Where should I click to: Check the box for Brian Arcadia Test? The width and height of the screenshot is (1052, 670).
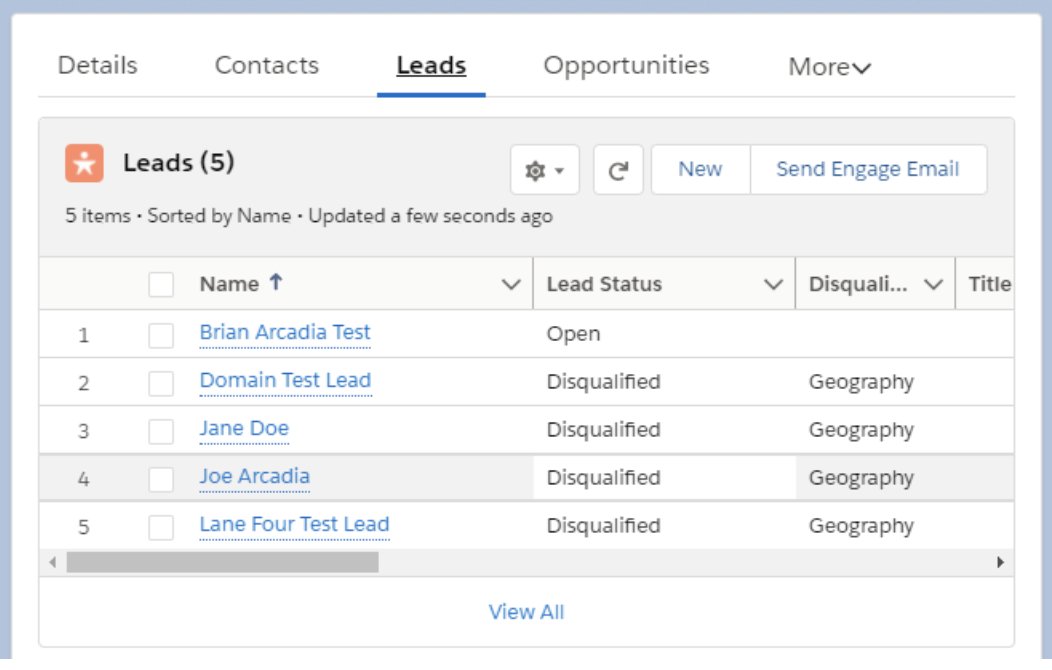click(x=161, y=335)
